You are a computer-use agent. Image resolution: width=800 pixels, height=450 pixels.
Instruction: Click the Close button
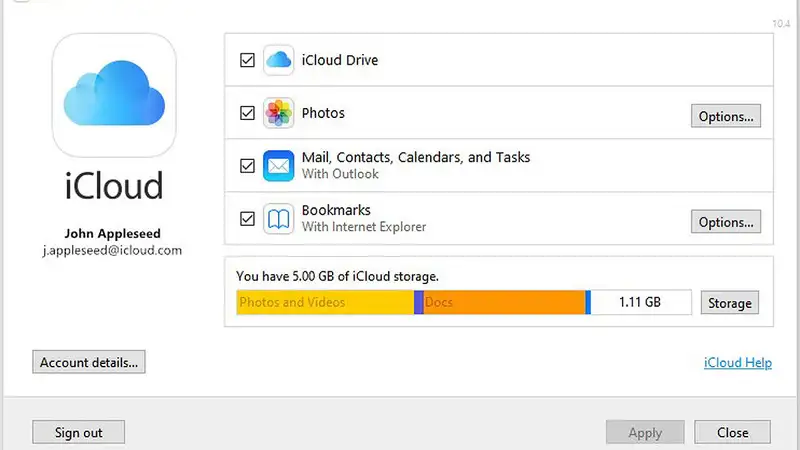(x=733, y=432)
